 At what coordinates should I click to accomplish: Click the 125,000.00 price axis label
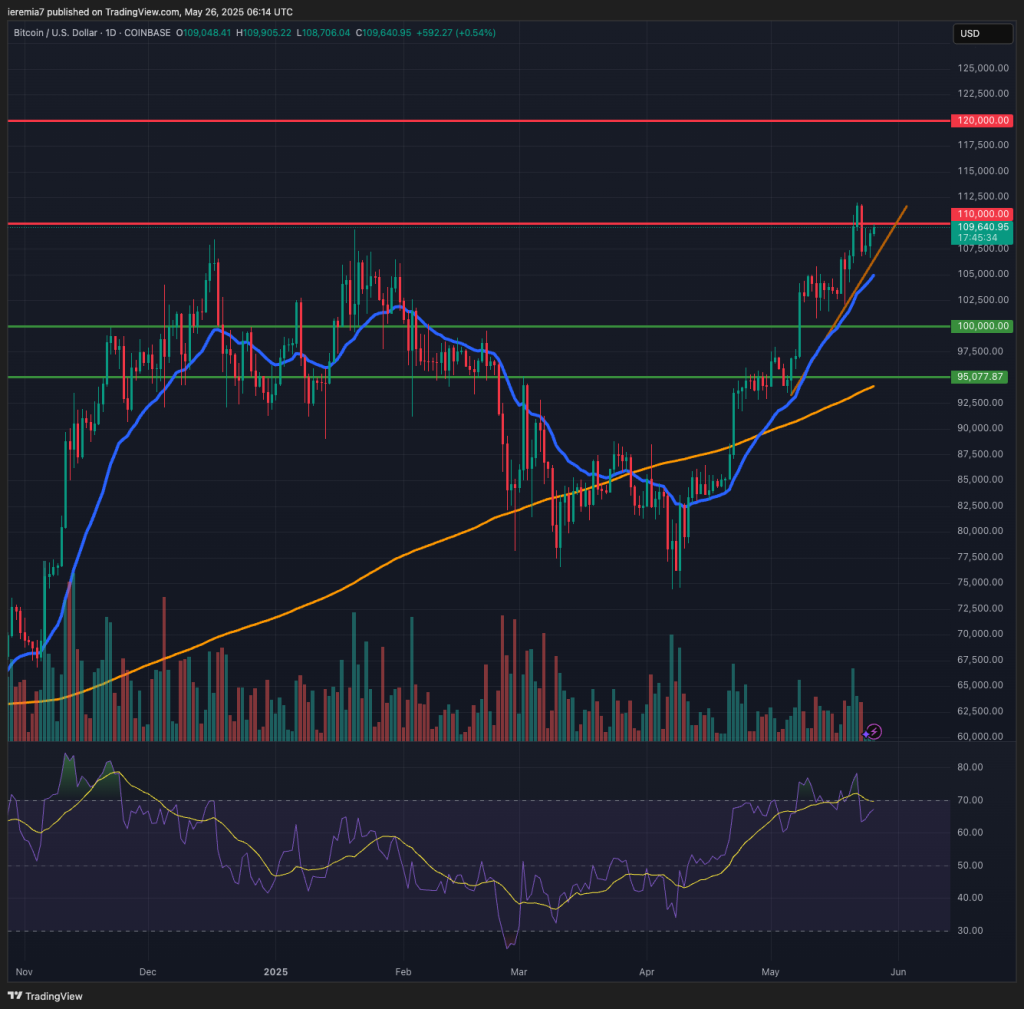tap(983, 68)
